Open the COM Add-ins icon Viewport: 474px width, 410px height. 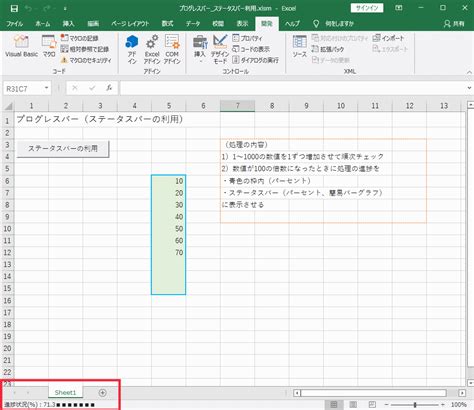tap(172, 49)
